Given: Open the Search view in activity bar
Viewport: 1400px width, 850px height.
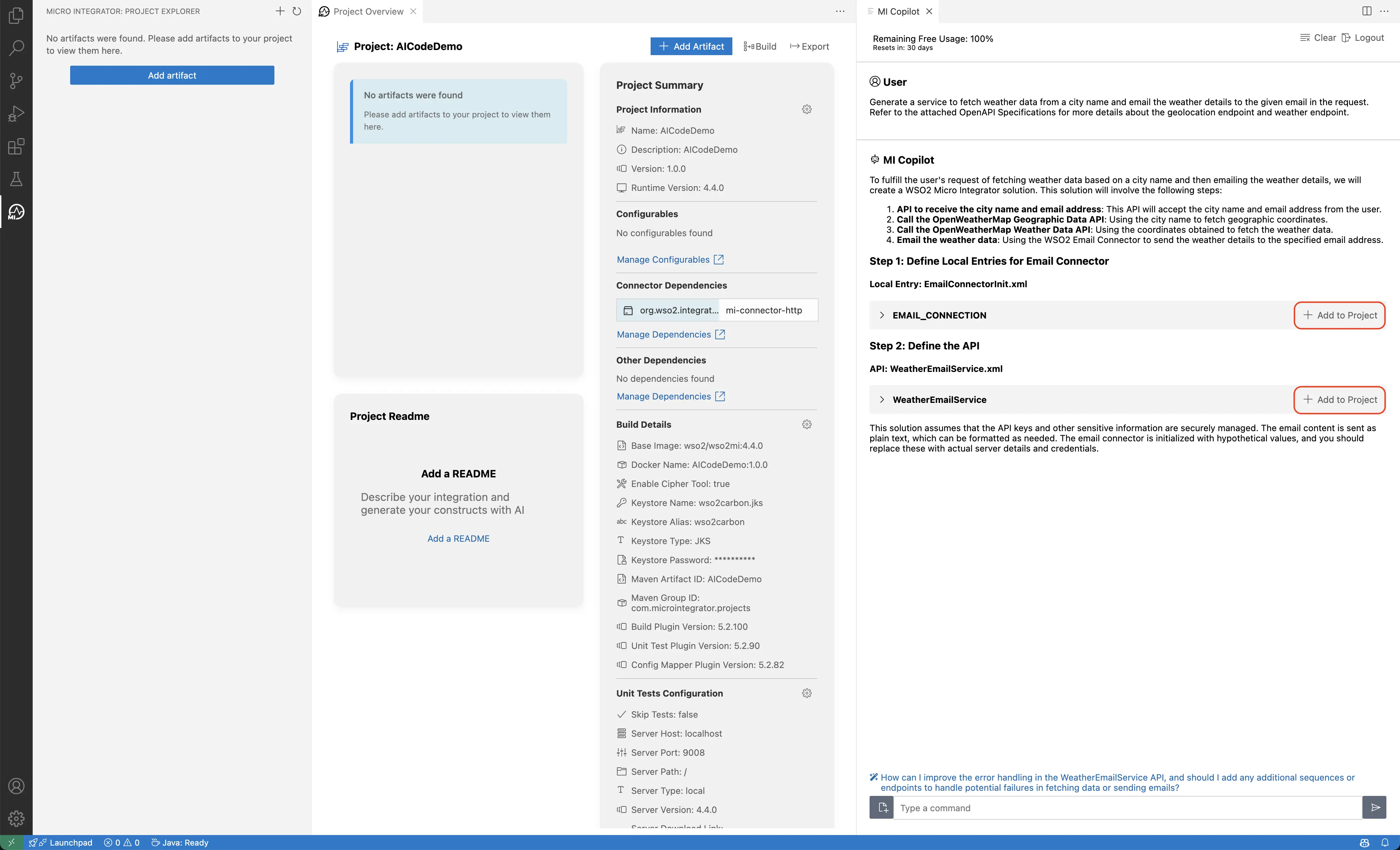Looking at the screenshot, I should point(16,48).
